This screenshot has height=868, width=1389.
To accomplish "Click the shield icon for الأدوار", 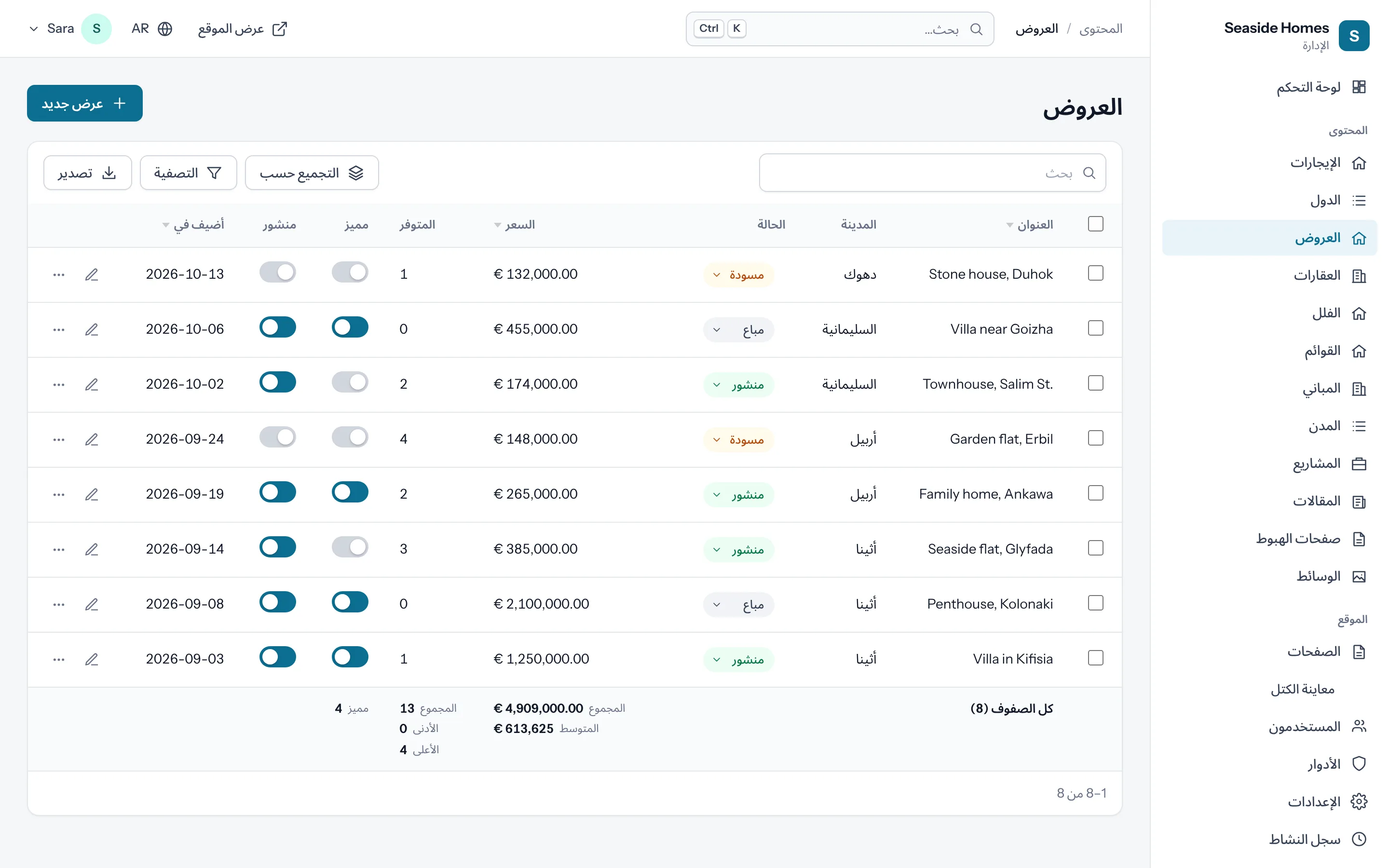I will click(x=1359, y=764).
